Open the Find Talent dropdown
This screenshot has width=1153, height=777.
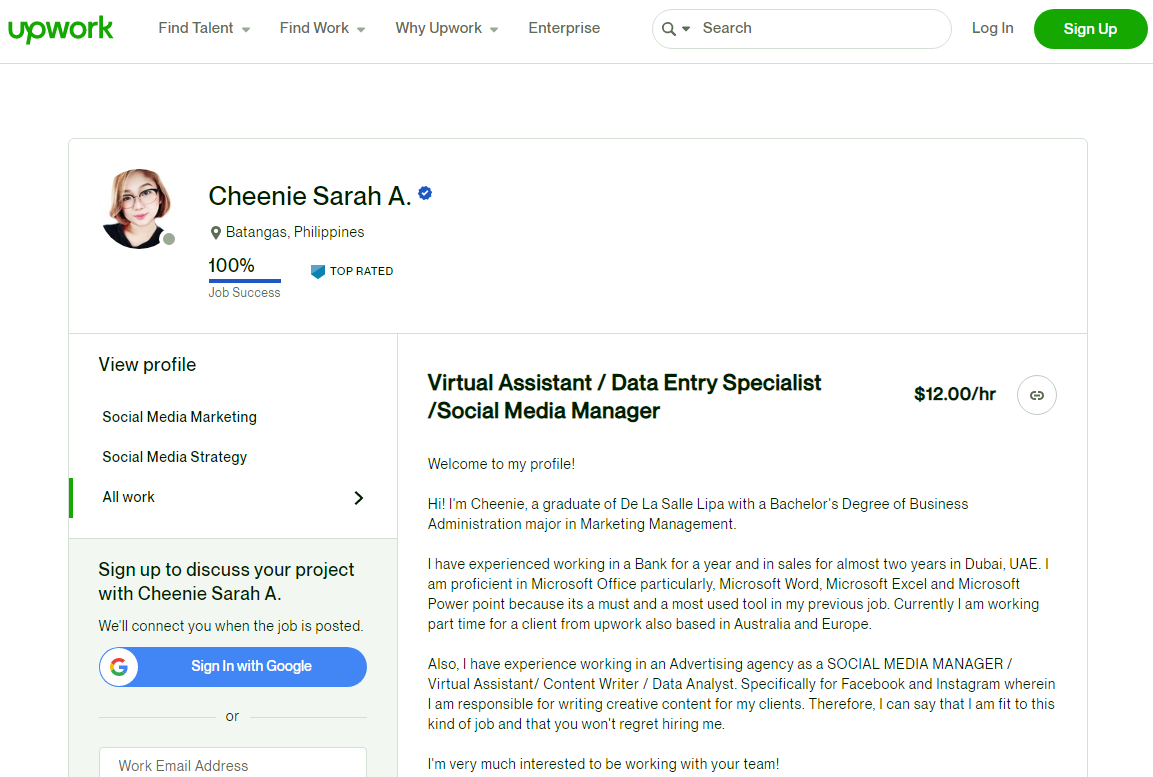point(203,28)
